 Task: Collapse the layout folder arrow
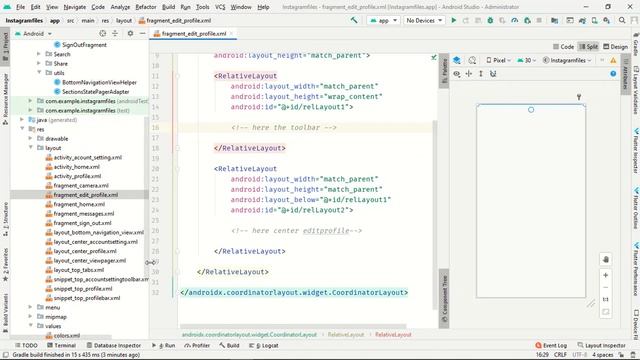[31, 148]
